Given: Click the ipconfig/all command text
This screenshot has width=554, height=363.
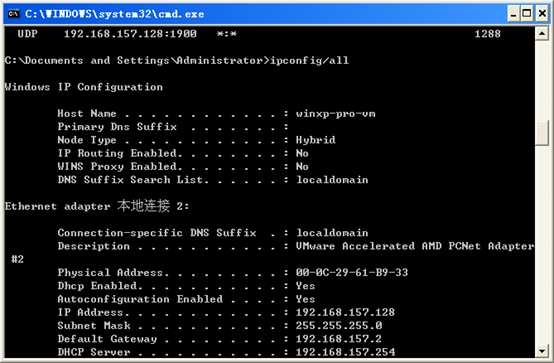Looking at the screenshot, I should (x=310, y=60).
